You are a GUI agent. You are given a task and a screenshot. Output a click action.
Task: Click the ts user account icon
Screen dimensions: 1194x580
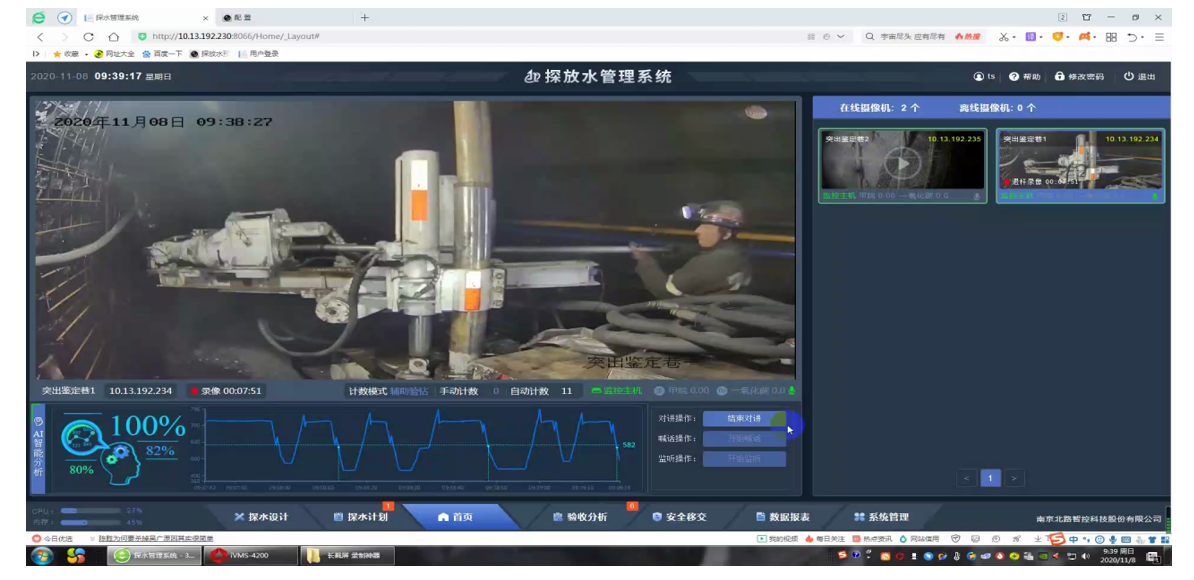978,77
